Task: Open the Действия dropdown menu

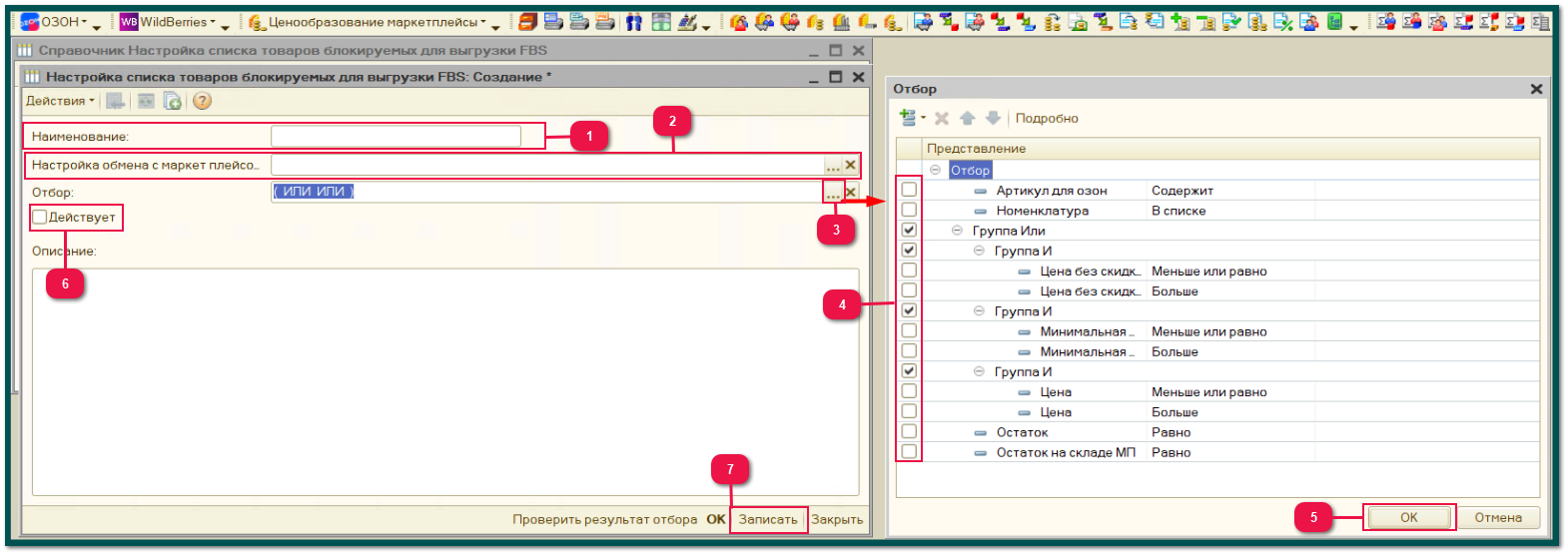Action: coord(60,101)
